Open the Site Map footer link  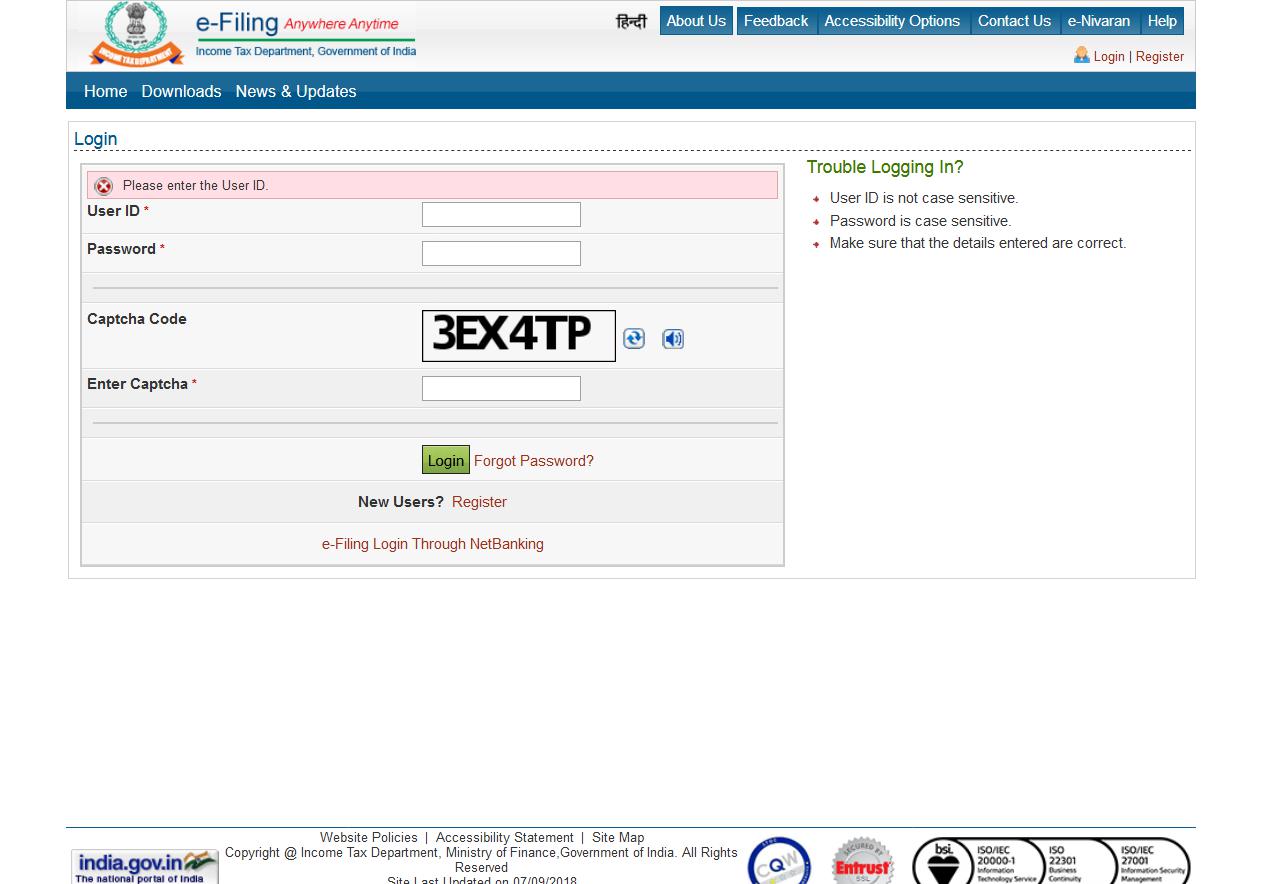click(x=618, y=838)
